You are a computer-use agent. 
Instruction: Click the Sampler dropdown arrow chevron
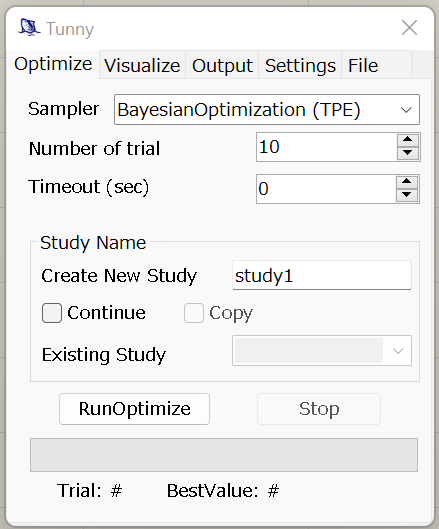click(406, 110)
